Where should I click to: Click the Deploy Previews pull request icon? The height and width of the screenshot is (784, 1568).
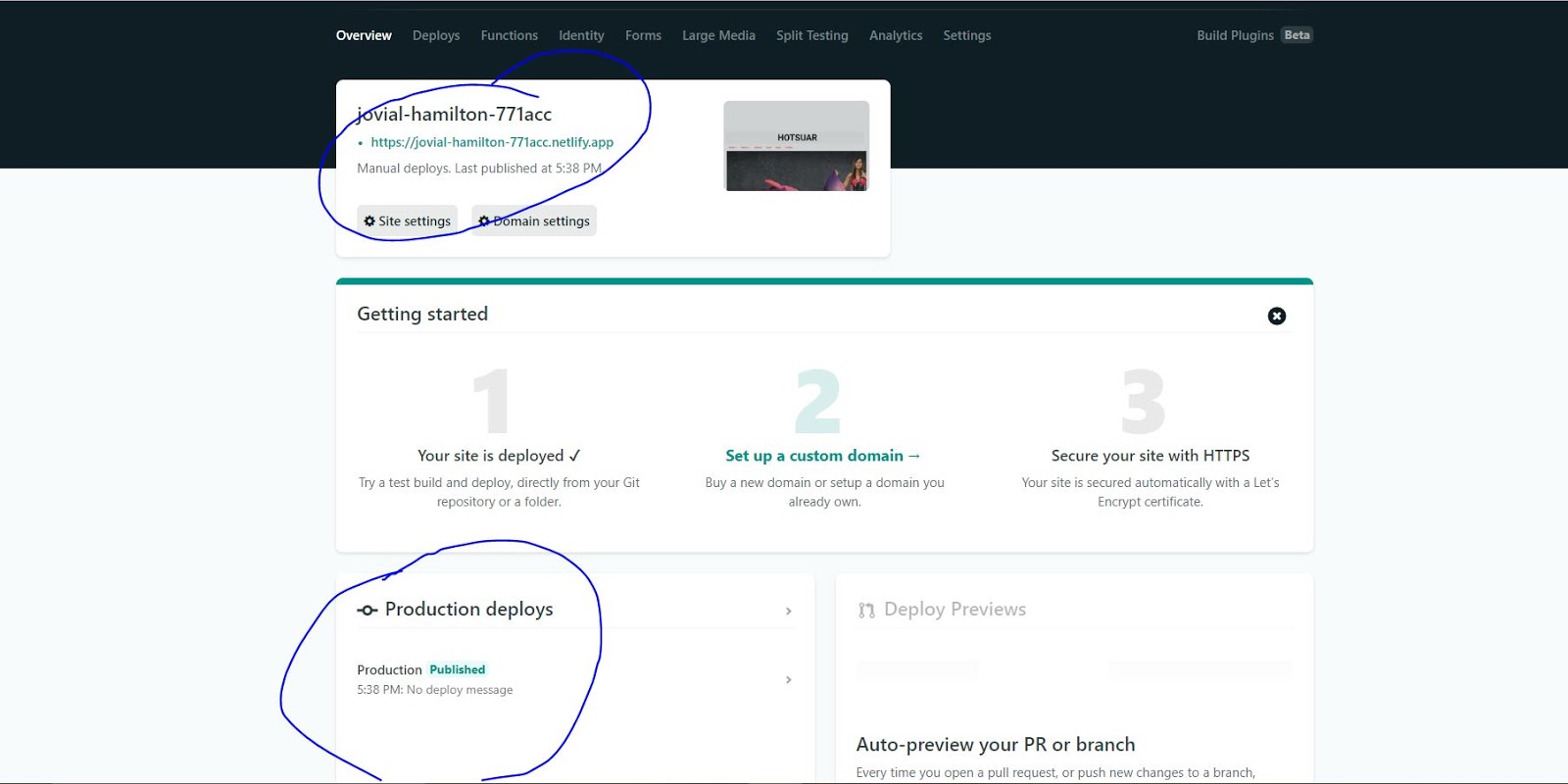tap(866, 611)
